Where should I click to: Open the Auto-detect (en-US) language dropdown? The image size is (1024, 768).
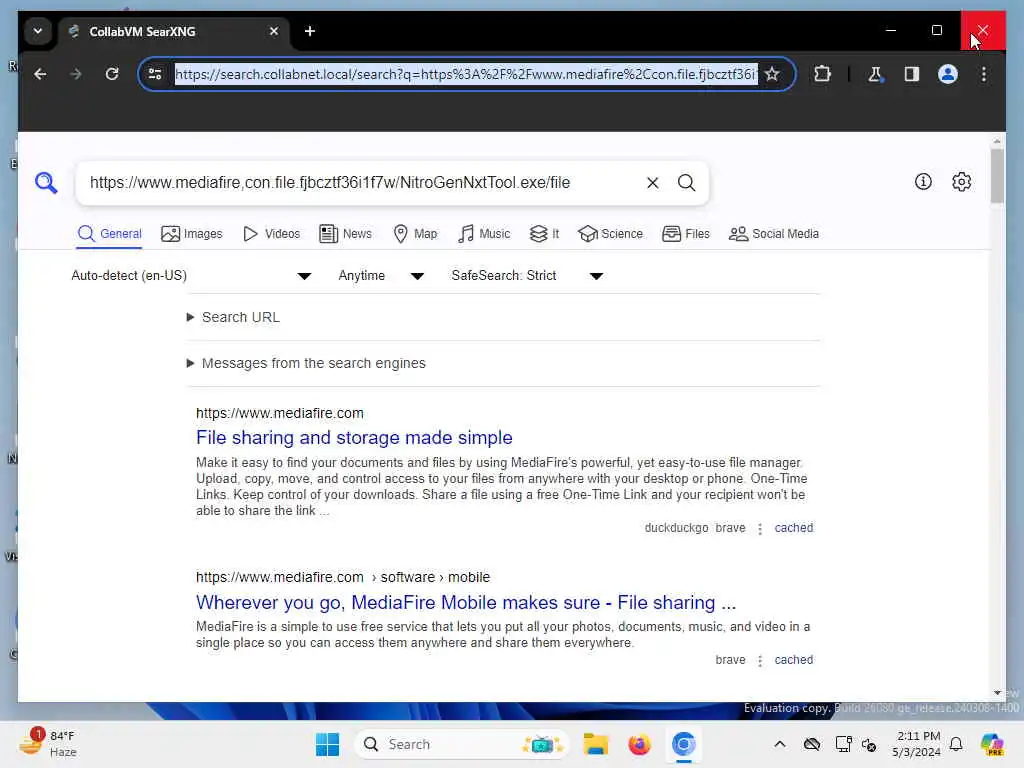coord(191,276)
